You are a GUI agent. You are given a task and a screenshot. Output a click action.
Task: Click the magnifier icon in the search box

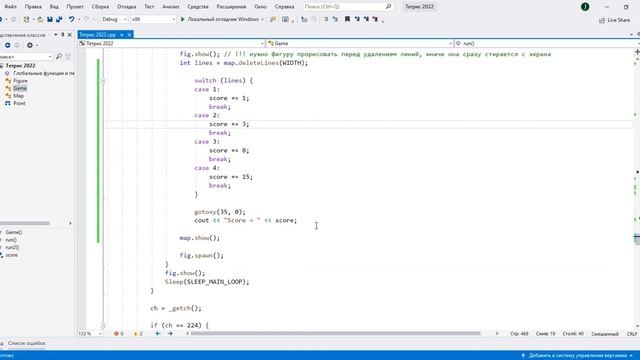click(x=388, y=7)
